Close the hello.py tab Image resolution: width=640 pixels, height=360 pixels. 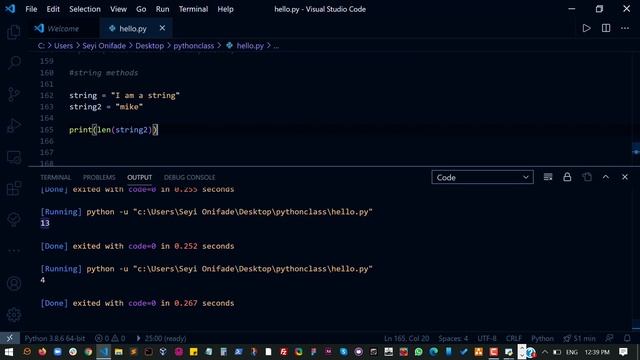[162, 28]
